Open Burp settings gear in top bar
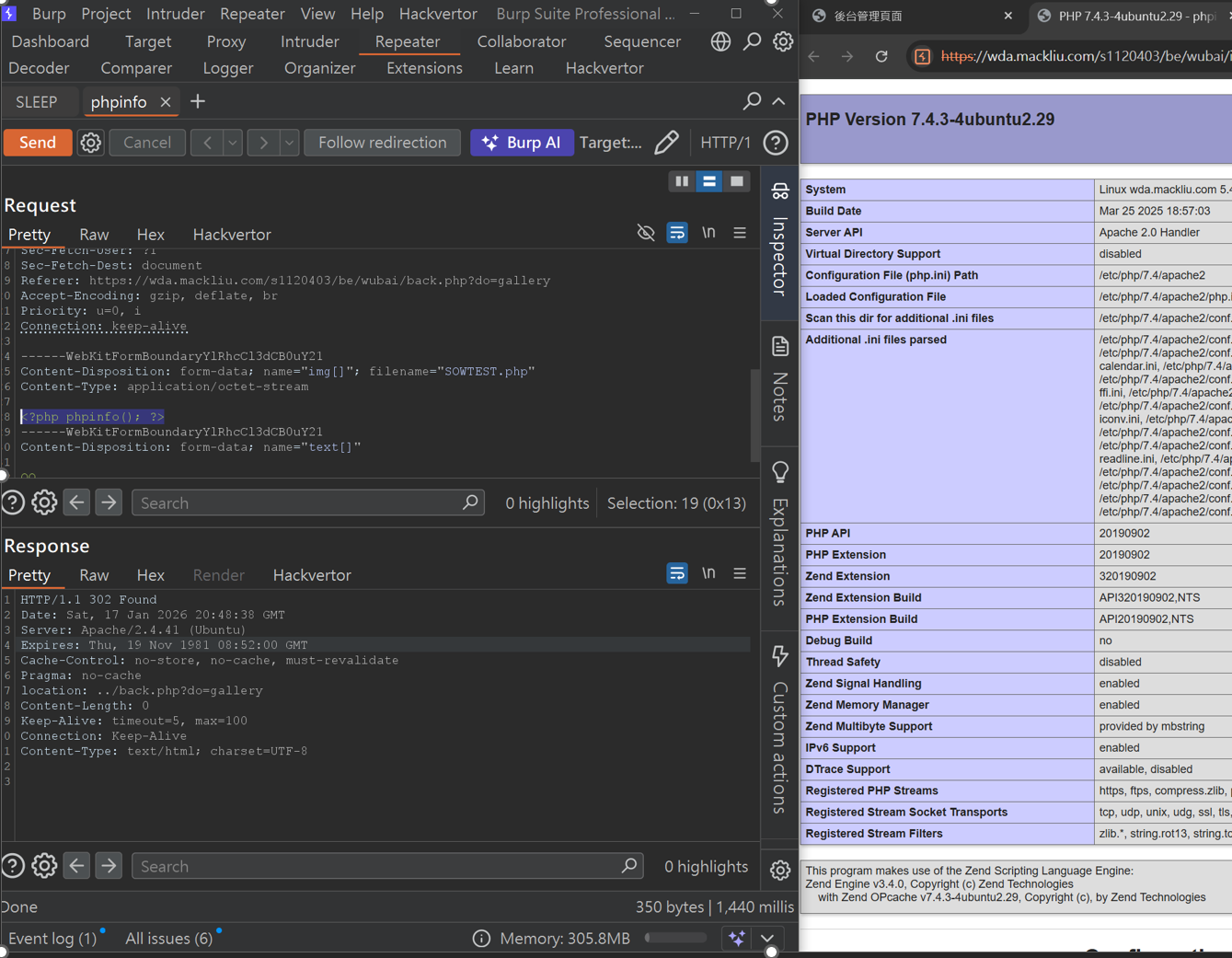 [783, 41]
